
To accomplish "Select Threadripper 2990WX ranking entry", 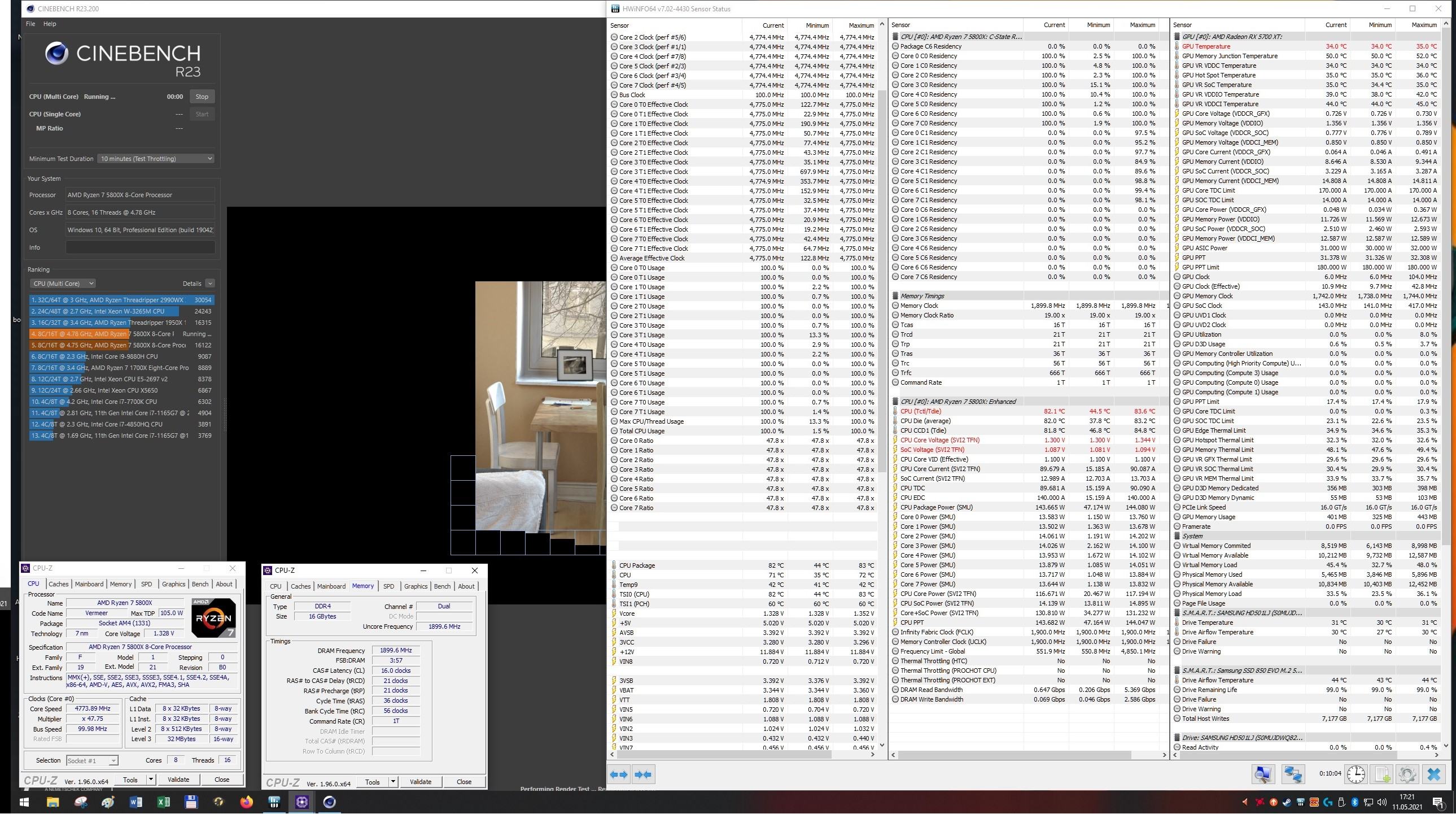I will 121,301.
